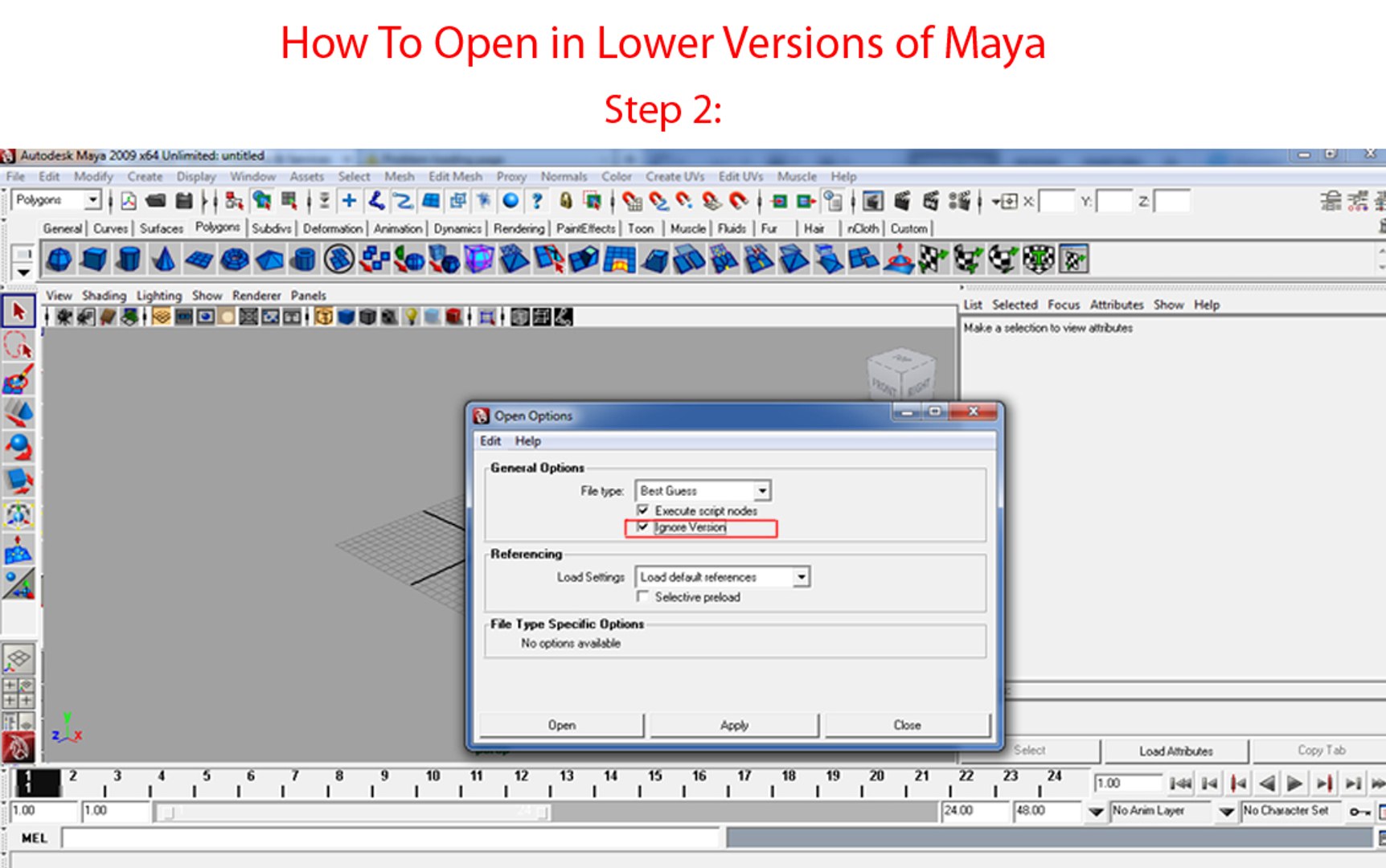Activate the Select tool arrow in toolbox
1386x868 pixels.
(x=18, y=311)
